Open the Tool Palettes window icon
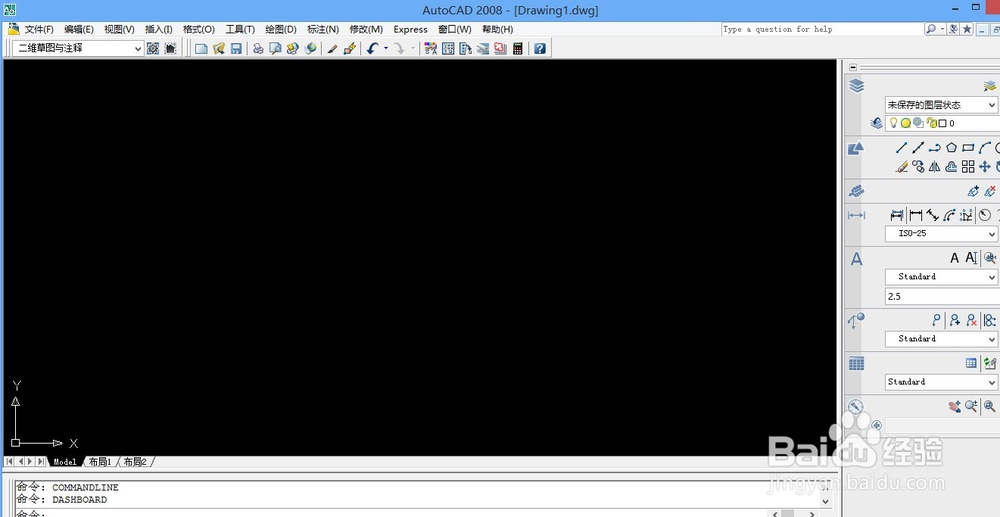 (466, 48)
